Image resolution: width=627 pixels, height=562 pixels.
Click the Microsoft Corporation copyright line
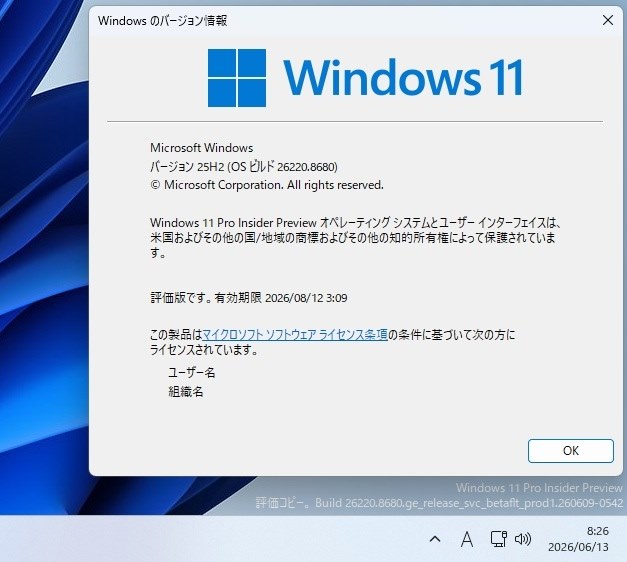(x=267, y=185)
